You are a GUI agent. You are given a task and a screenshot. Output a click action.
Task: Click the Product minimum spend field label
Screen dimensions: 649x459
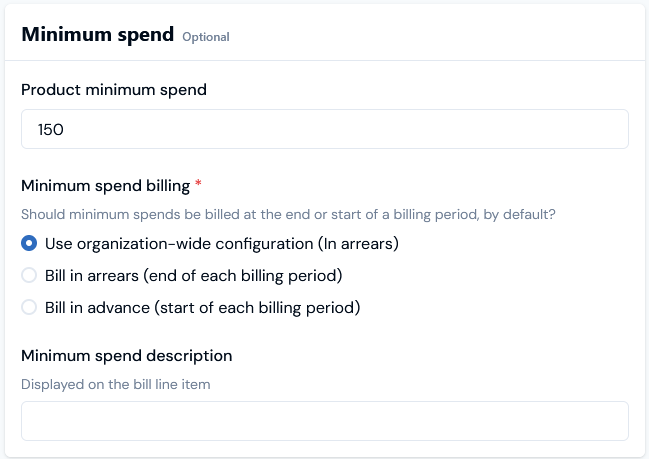coord(114,90)
